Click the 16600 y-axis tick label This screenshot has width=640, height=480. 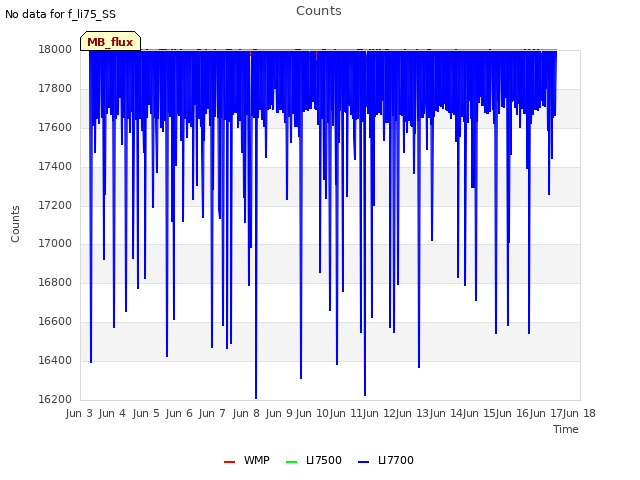pos(55,321)
